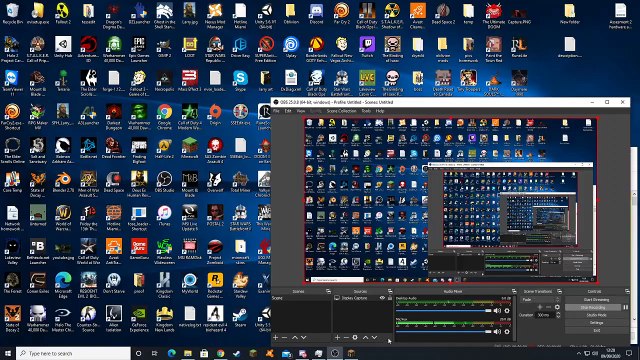640x360 pixels.
Task: Select the OBS Studio desktop shortcut
Action: (x=164, y=182)
